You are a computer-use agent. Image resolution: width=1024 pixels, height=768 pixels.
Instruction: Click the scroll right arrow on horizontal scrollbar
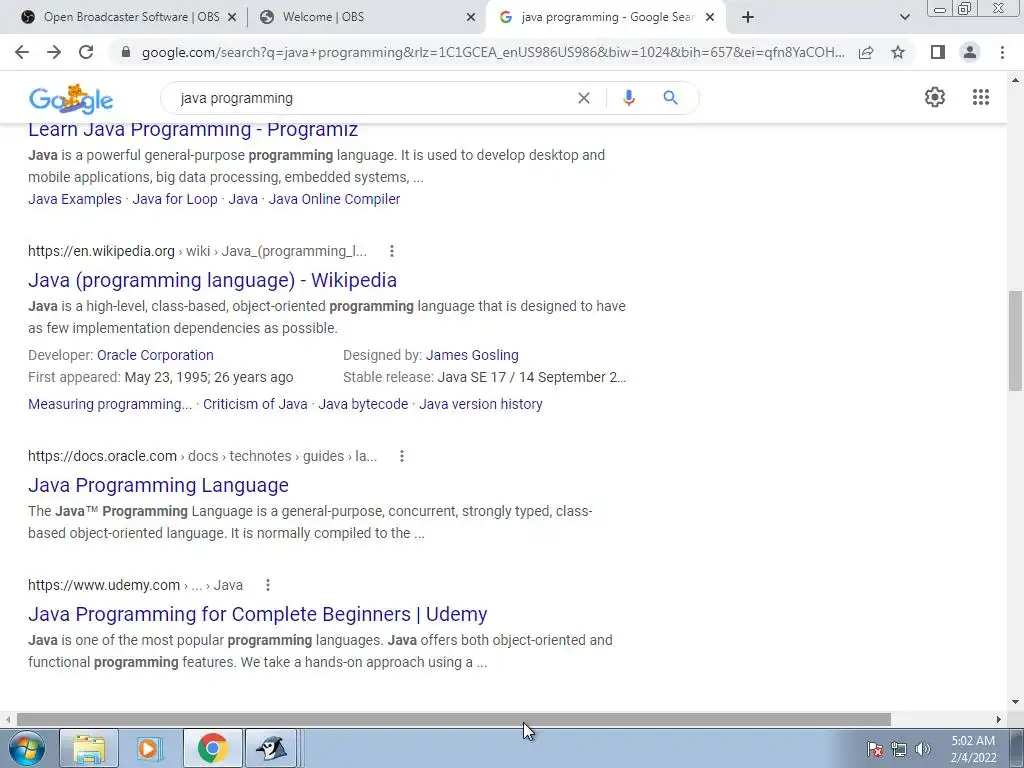pos(999,719)
